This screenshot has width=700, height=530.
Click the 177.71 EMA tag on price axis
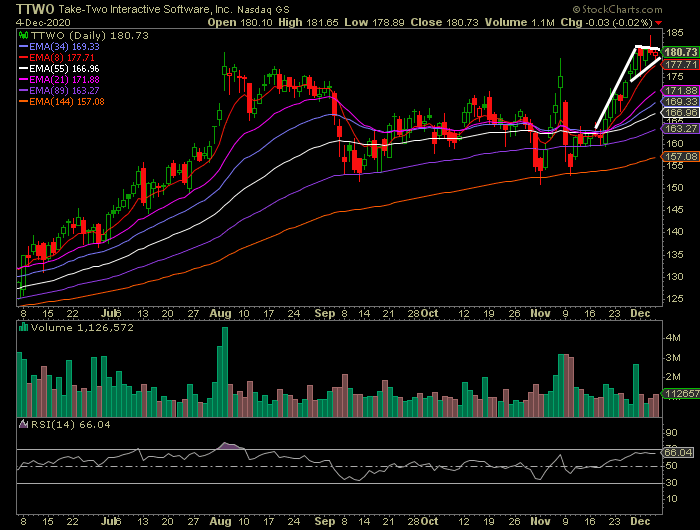coord(680,65)
